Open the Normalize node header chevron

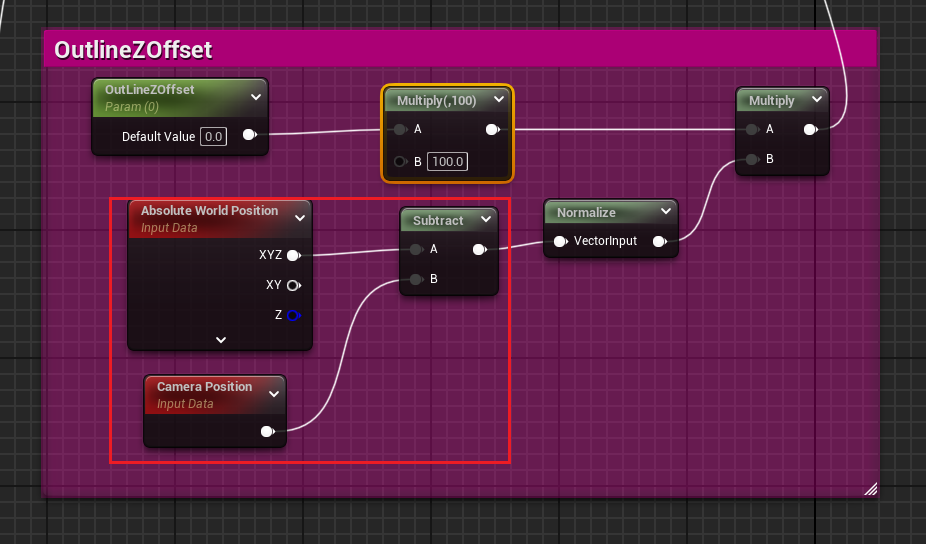click(665, 212)
